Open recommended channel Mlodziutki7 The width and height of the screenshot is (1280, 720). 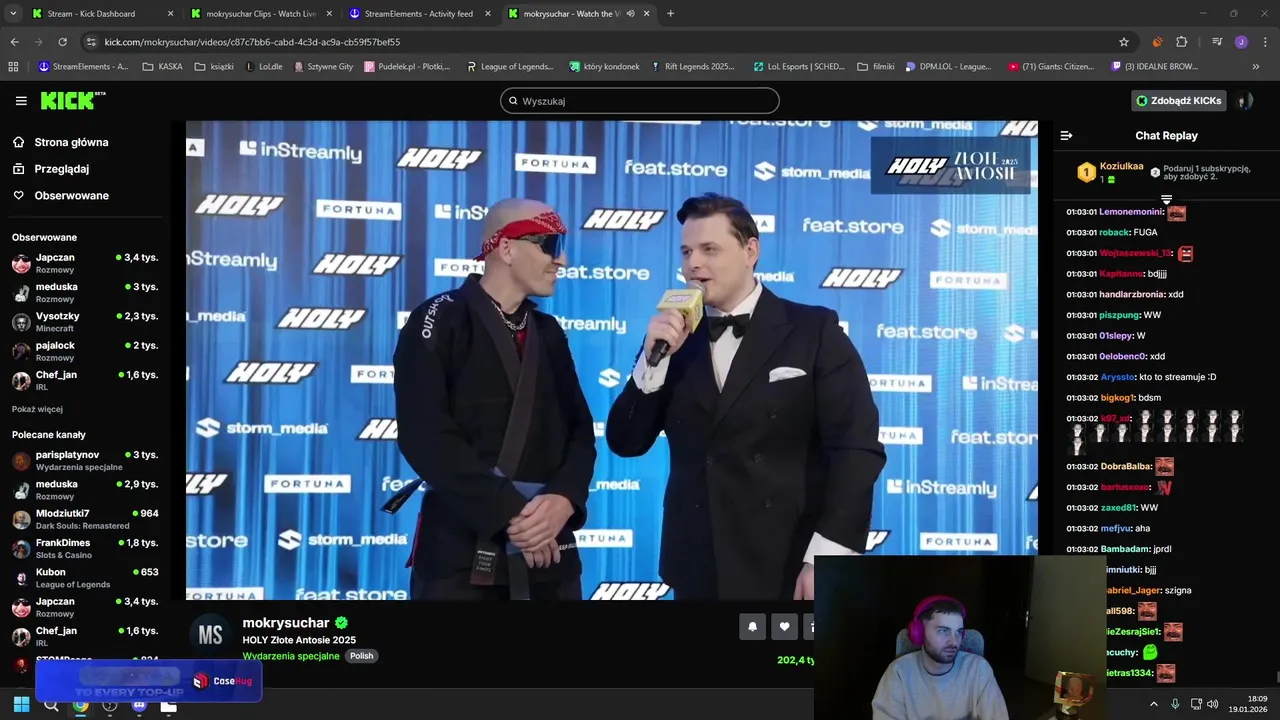pos(84,519)
